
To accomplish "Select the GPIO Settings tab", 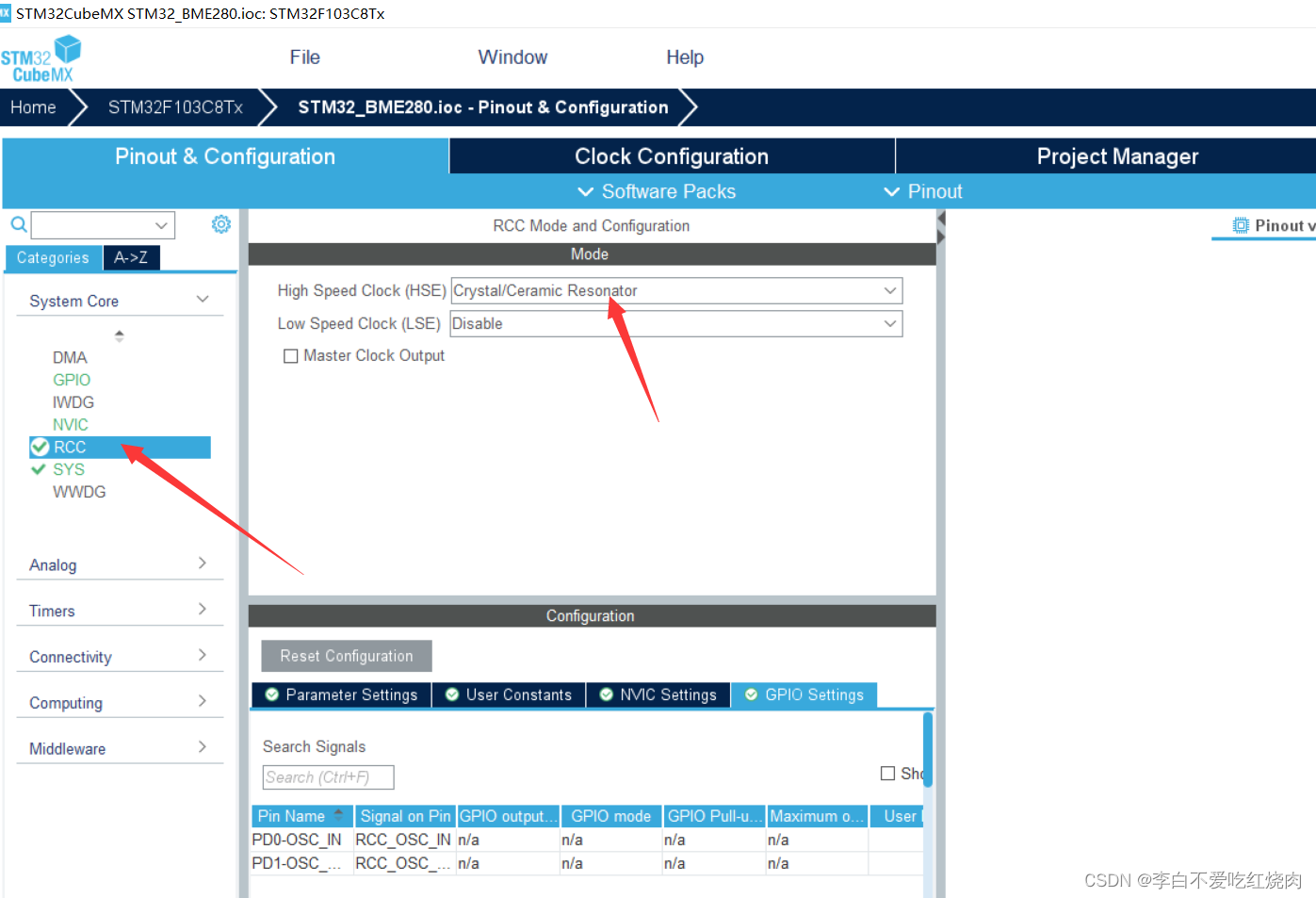I will click(x=804, y=694).
